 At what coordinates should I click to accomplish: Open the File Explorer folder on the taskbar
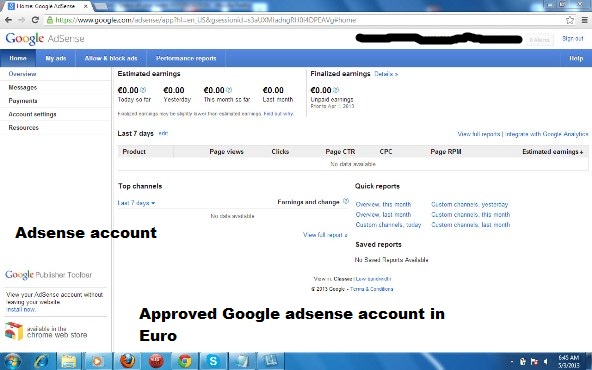coord(69,361)
